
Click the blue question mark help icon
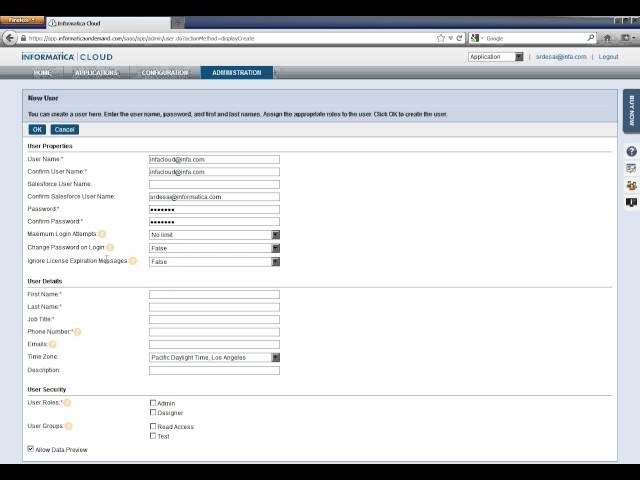[x=631, y=151]
